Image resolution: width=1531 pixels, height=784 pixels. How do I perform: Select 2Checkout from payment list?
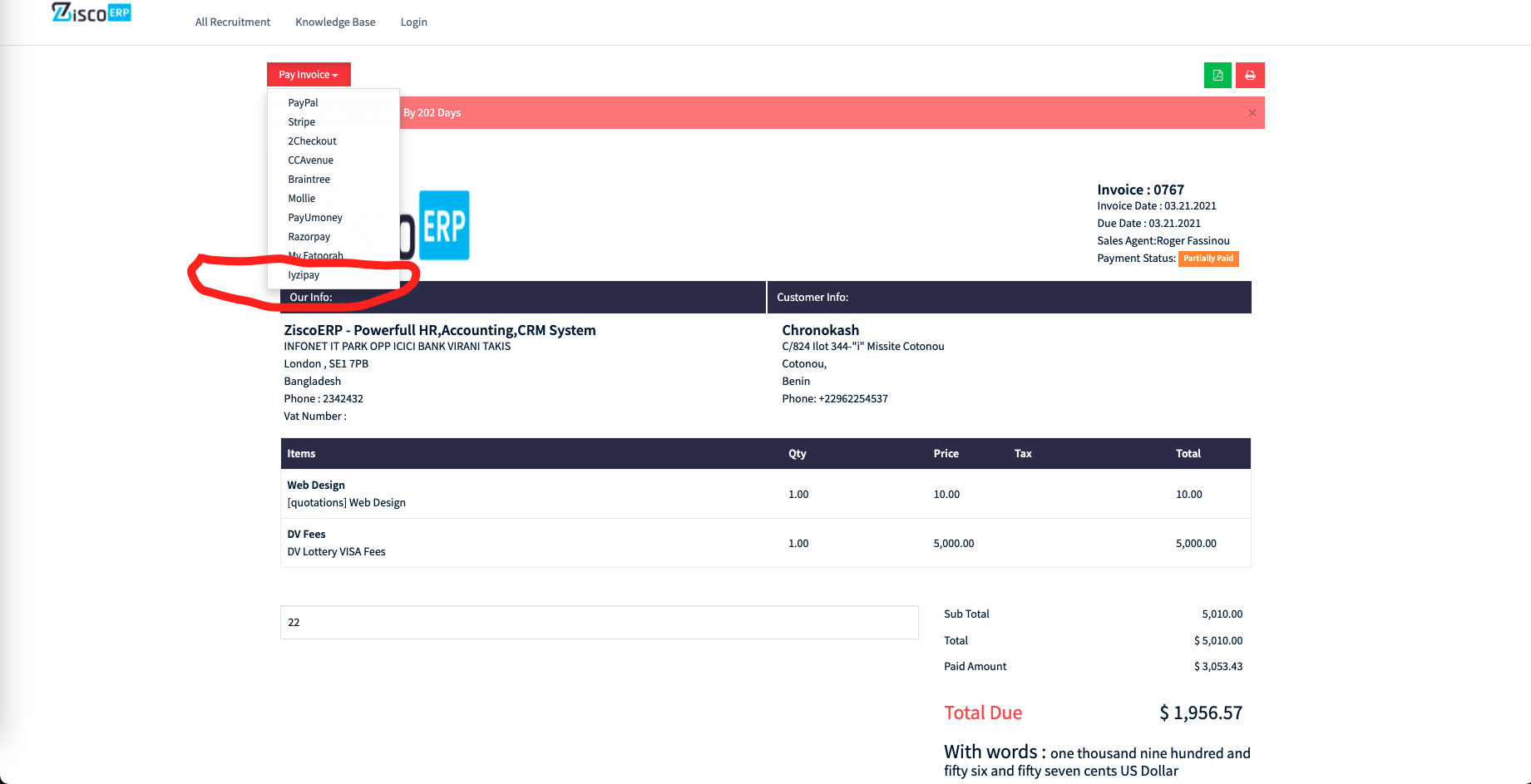point(312,141)
